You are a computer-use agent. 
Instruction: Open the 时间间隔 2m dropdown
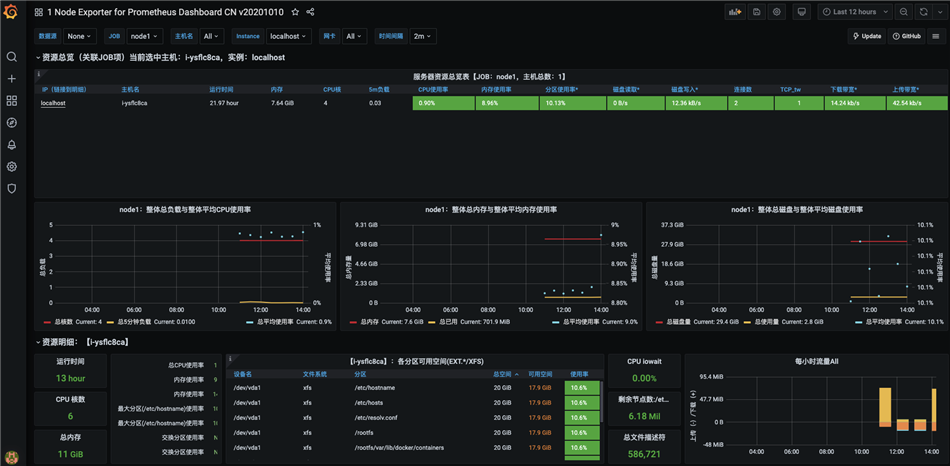423,36
